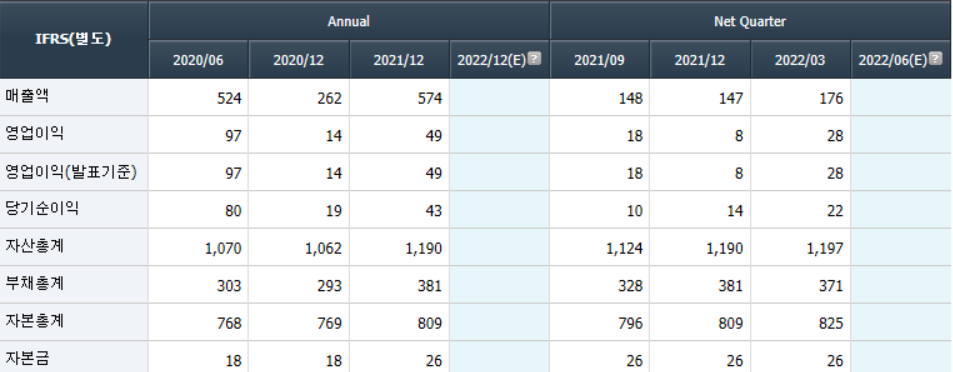Click 영업이익 row value 97 for 2020/06
The height and width of the screenshot is (372, 953).
(233, 136)
